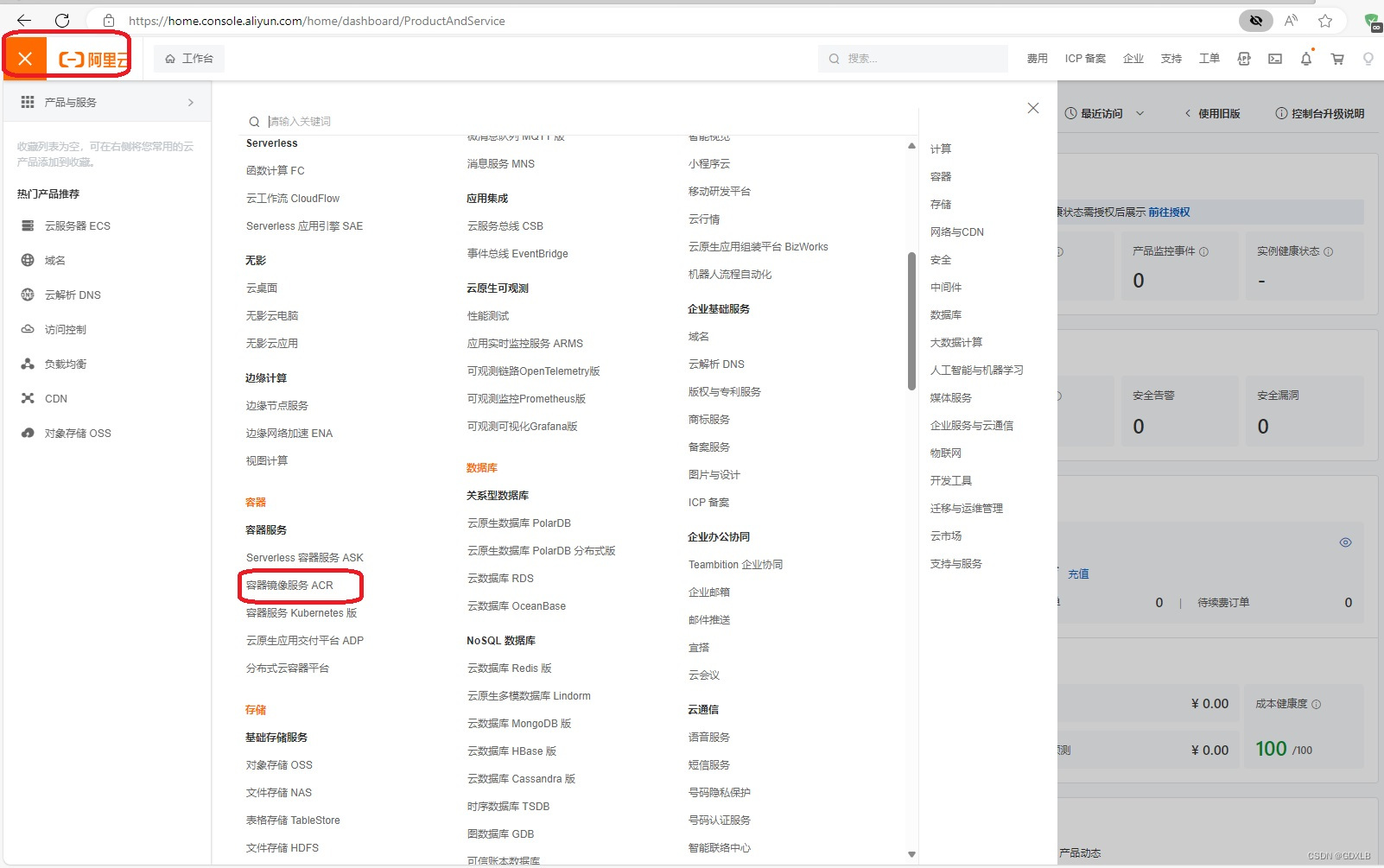Expand the 产品与服务 chevron
1384x868 pixels.
pos(191,102)
